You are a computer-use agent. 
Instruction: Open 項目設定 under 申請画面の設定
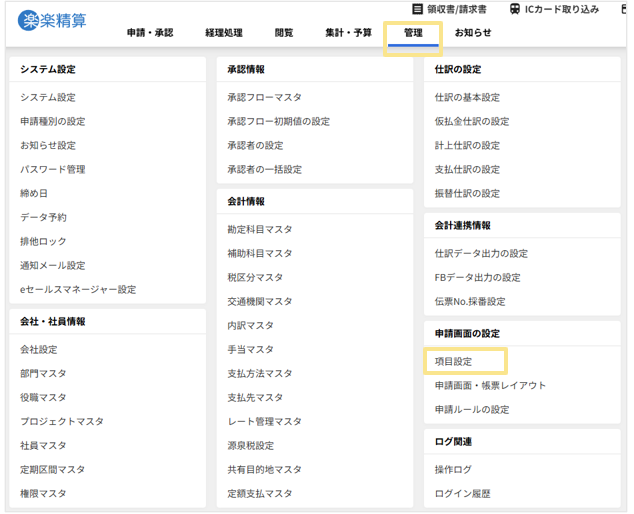(x=453, y=361)
